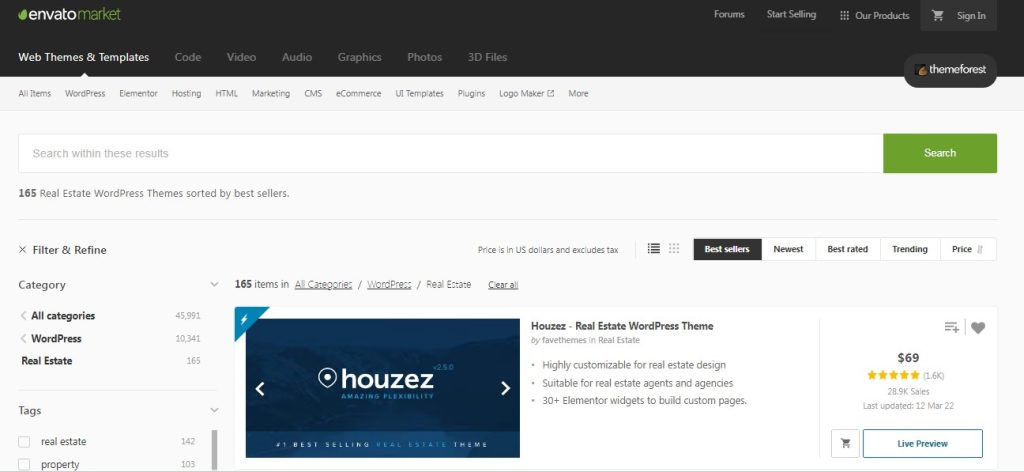Sort results by Price
Viewport: 1024px width, 472px height.
point(968,249)
